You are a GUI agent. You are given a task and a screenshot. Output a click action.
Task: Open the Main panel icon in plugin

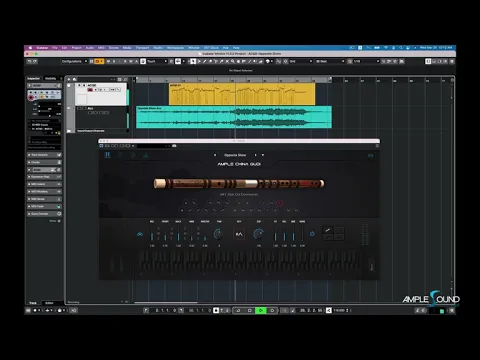(x=107, y=155)
